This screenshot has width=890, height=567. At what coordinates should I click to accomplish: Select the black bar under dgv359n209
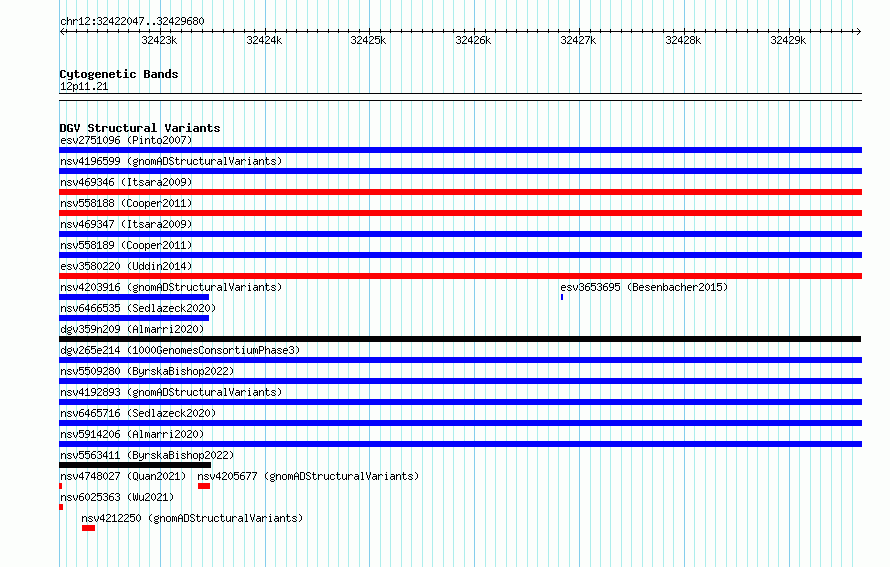[x=460, y=339]
